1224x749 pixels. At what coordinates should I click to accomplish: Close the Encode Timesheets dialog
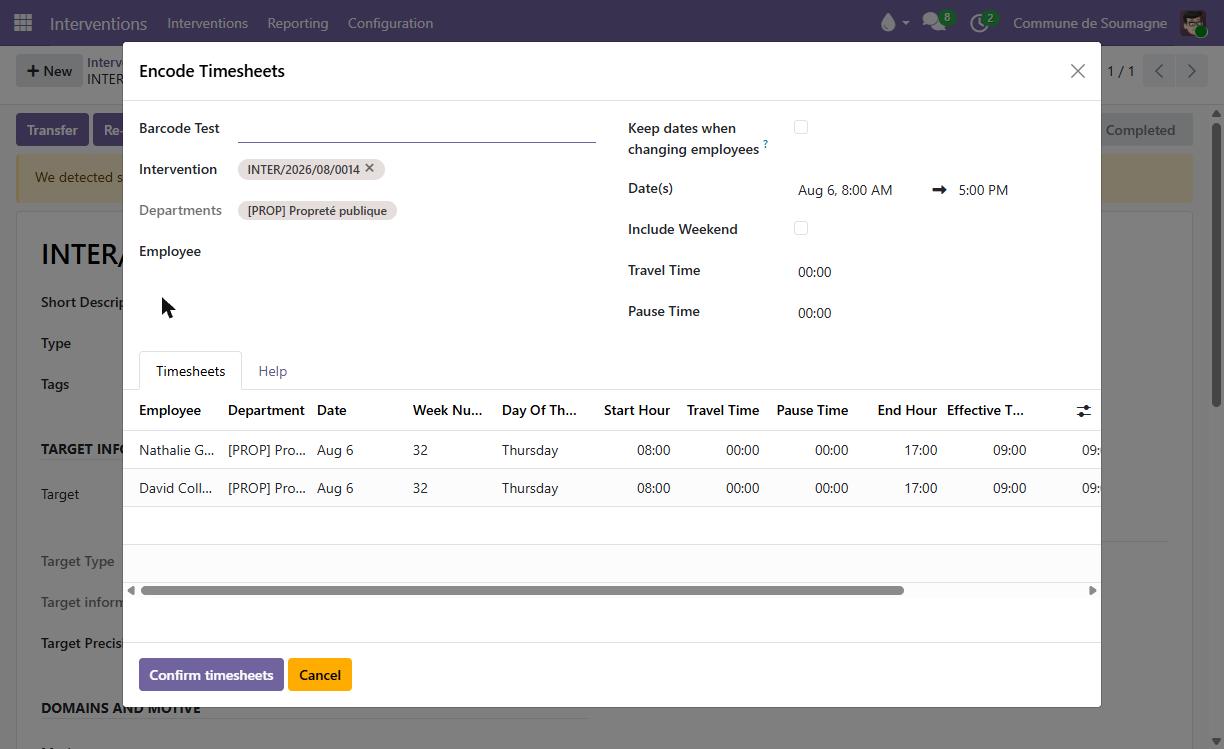[1077, 71]
